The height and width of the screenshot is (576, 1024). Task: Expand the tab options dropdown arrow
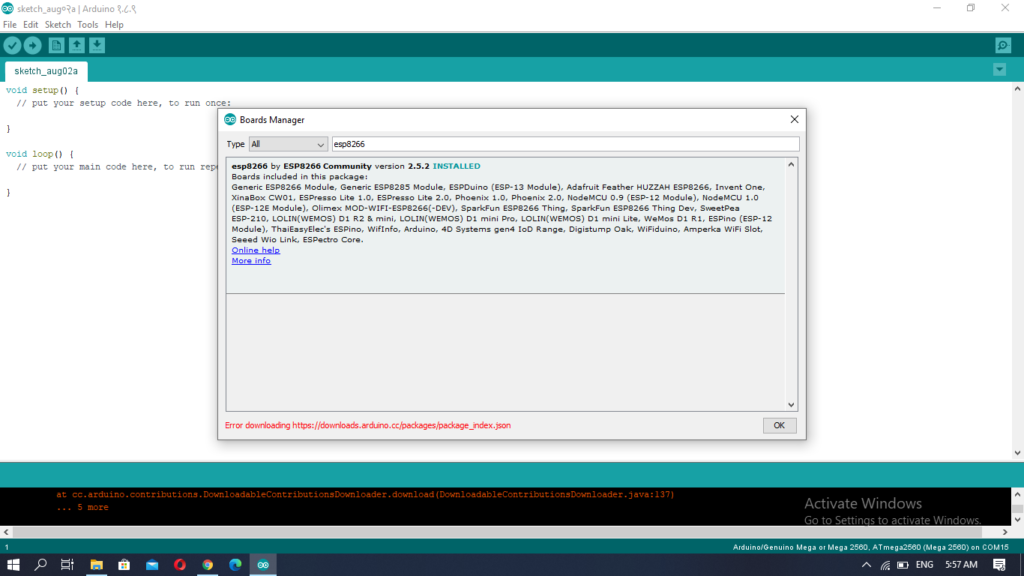[999, 69]
